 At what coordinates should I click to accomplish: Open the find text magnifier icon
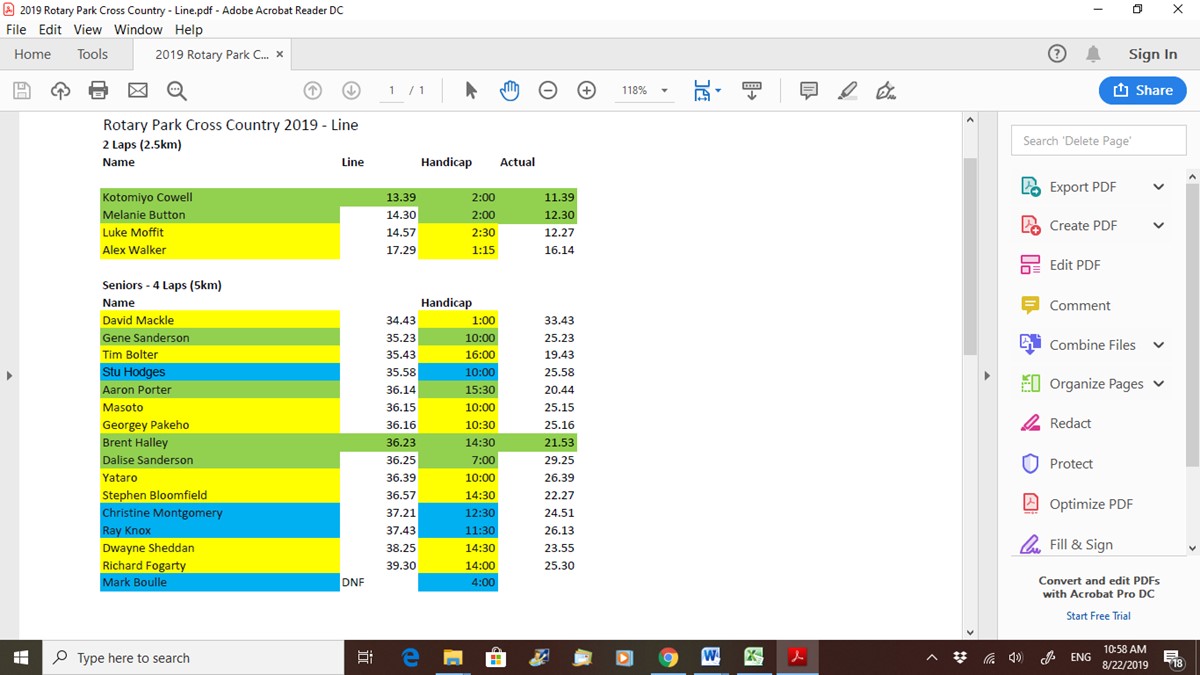tap(177, 91)
